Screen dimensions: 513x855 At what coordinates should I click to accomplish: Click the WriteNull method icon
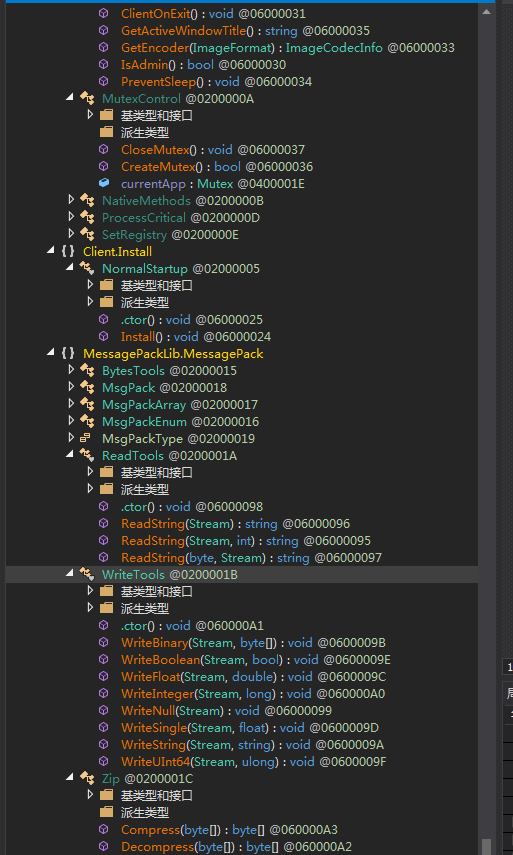point(104,710)
